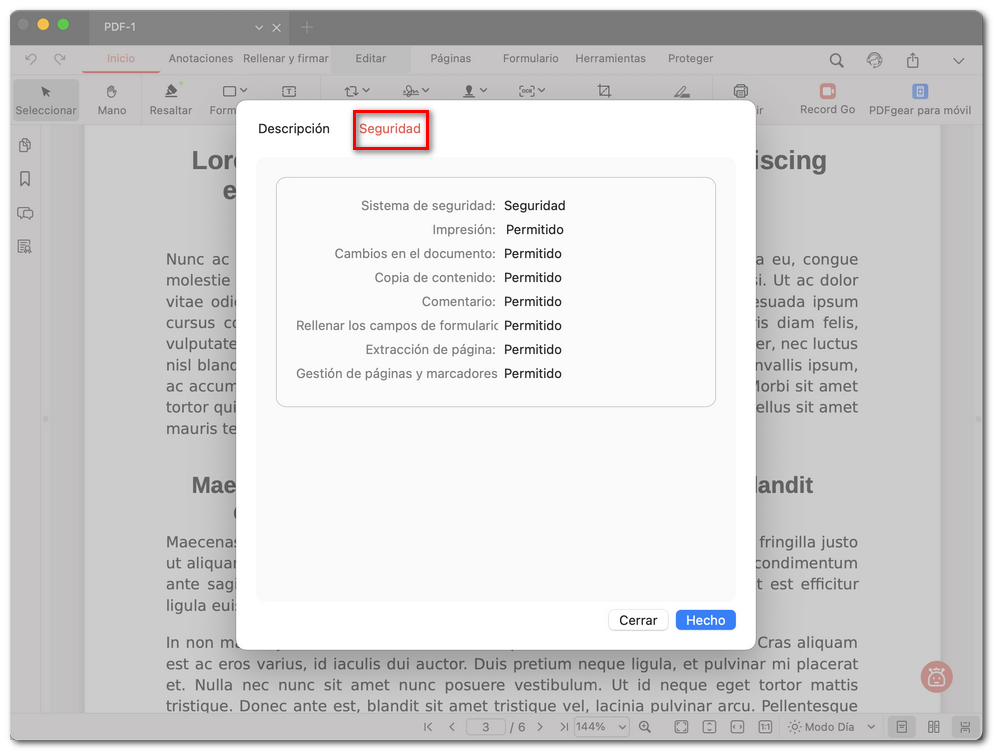Image resolution: width=994 pixels, height=751 pixels.
Task: Expand the PDF-1 document tab dropdown
Action: (x=258, y=27)
